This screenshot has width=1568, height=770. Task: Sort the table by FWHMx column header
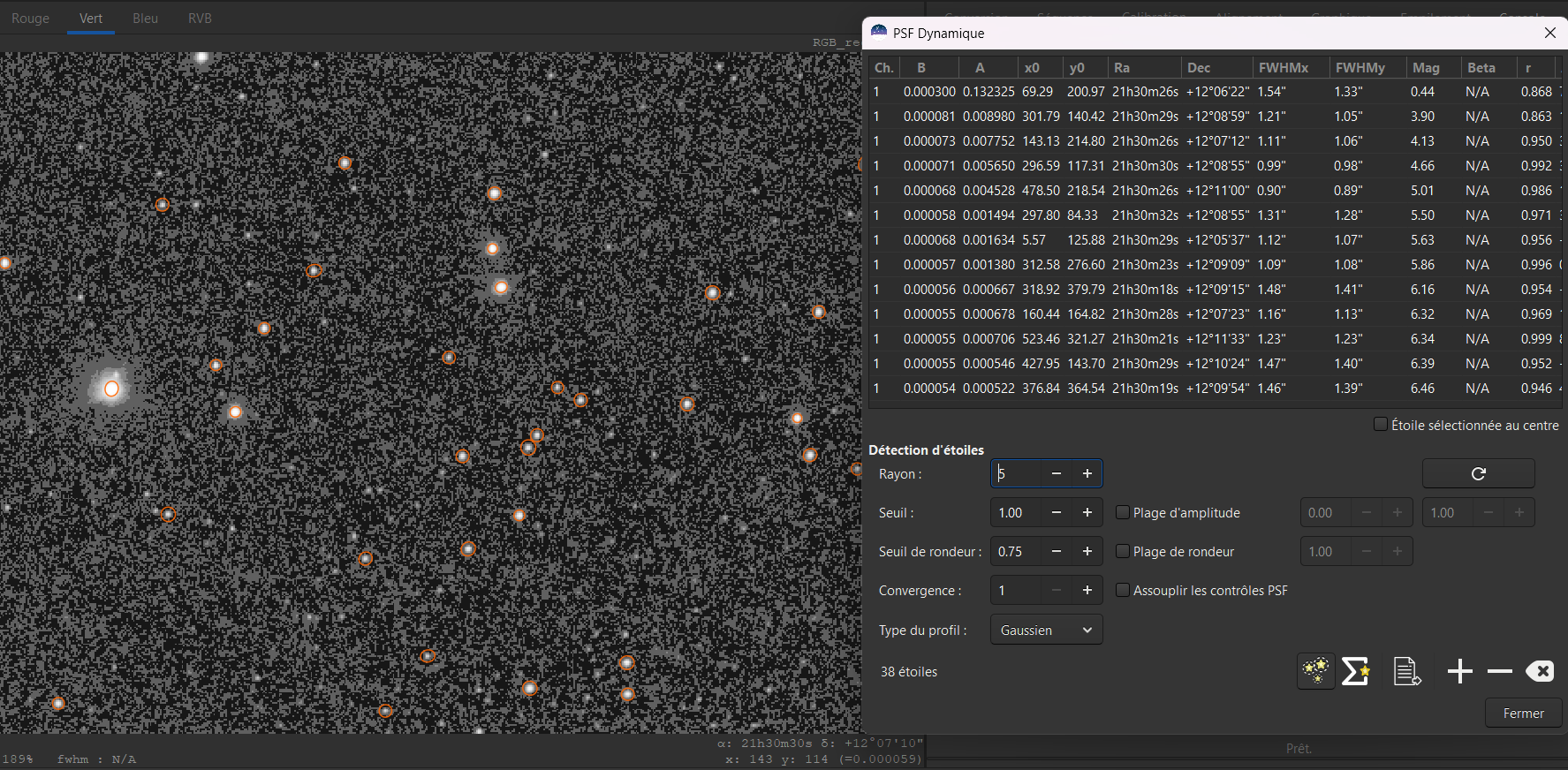tap(1283, 68)
